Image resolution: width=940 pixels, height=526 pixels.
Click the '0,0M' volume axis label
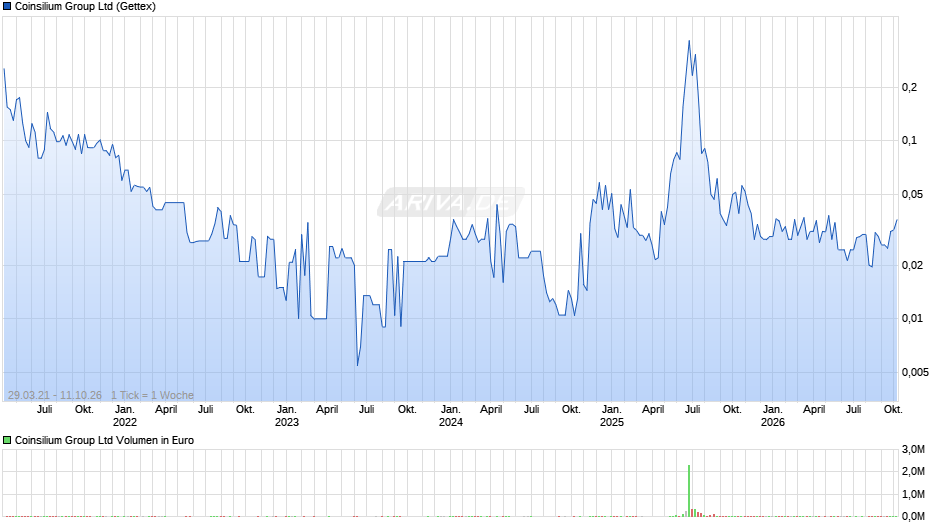pos(914,516)
